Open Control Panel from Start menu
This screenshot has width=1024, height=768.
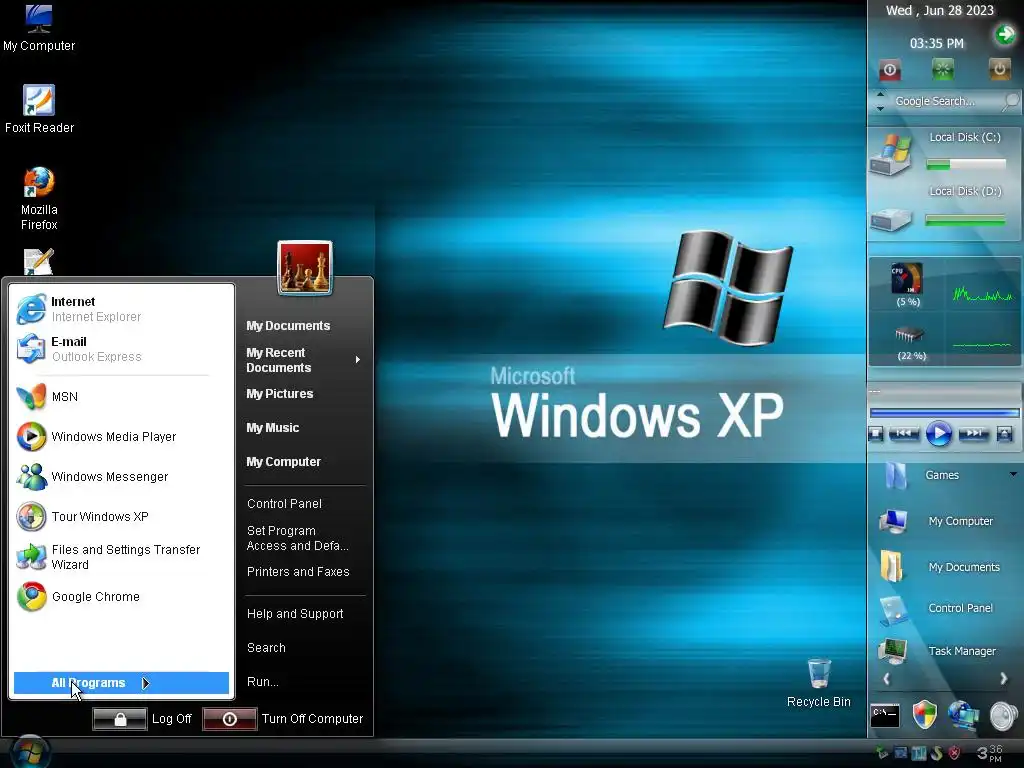284,504
